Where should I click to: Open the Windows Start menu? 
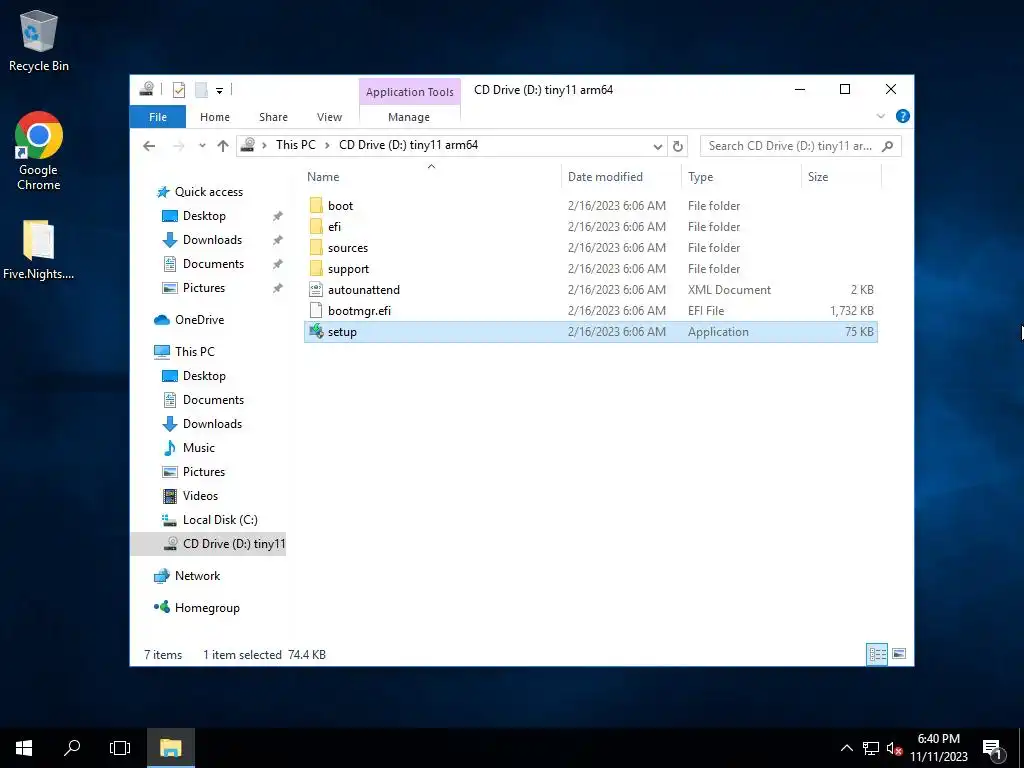(24, 748)
